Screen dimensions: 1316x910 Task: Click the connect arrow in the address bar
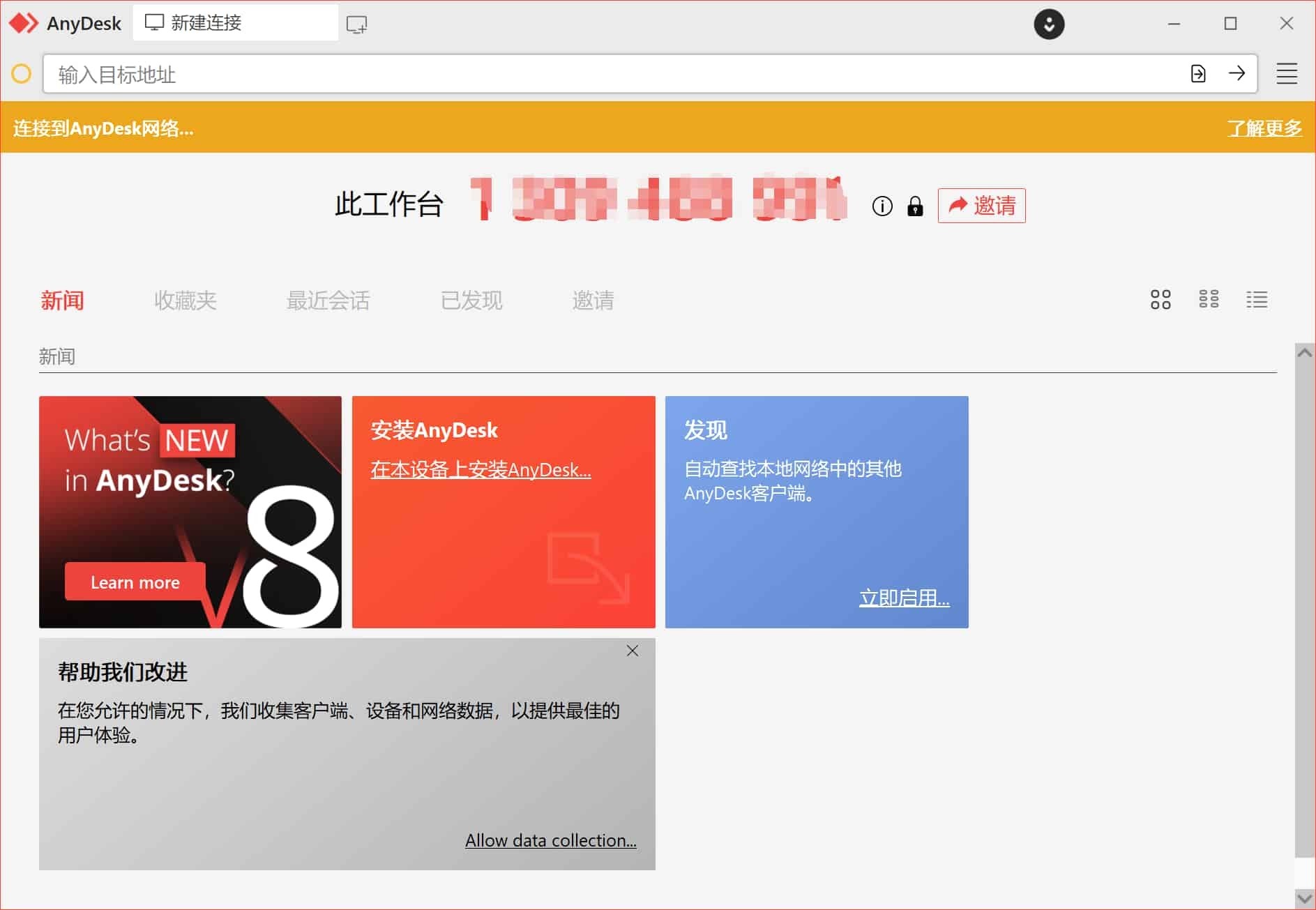tap(1236, 73)
